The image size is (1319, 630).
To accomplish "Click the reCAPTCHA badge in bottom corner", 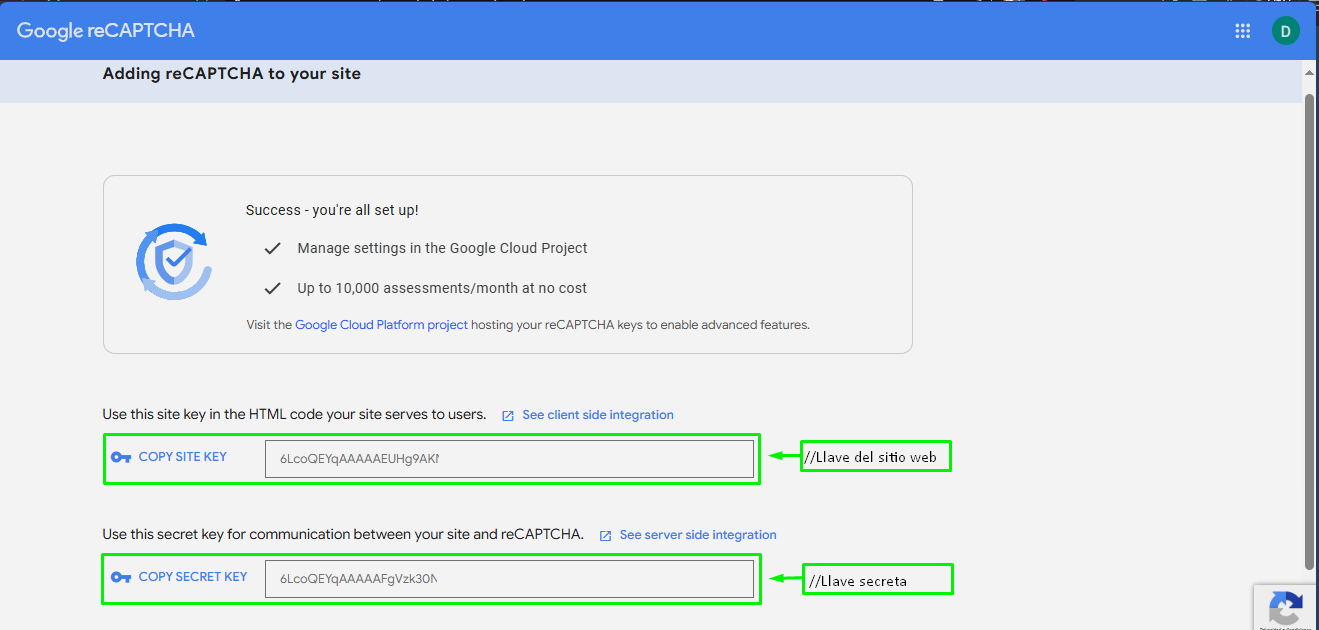I will 1286,608.
